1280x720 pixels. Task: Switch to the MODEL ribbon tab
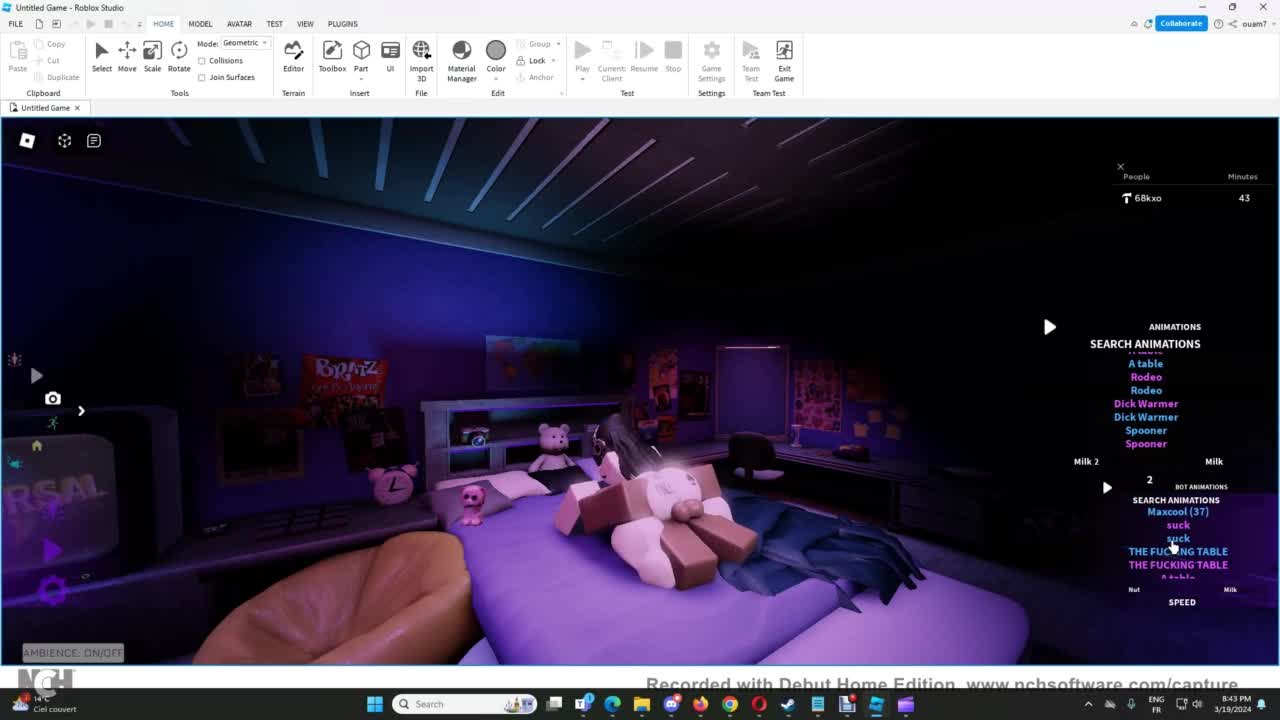[200, 24]
